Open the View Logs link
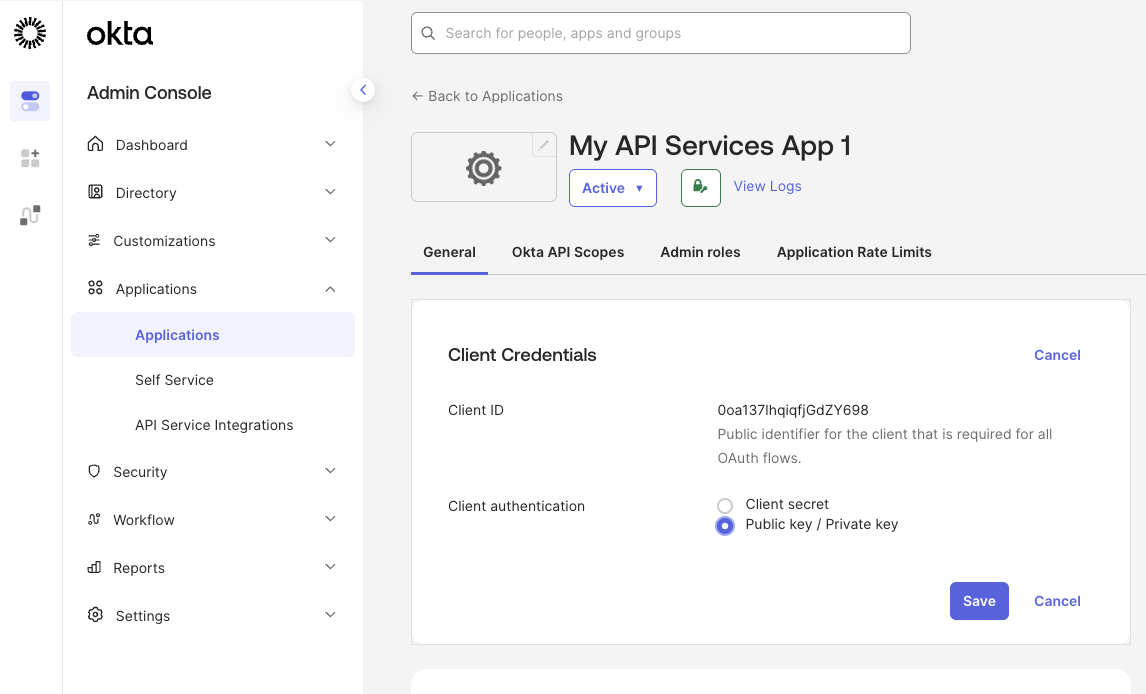Image resolution: width=1146 pixels, height=694 pixels. coord(767,186)
